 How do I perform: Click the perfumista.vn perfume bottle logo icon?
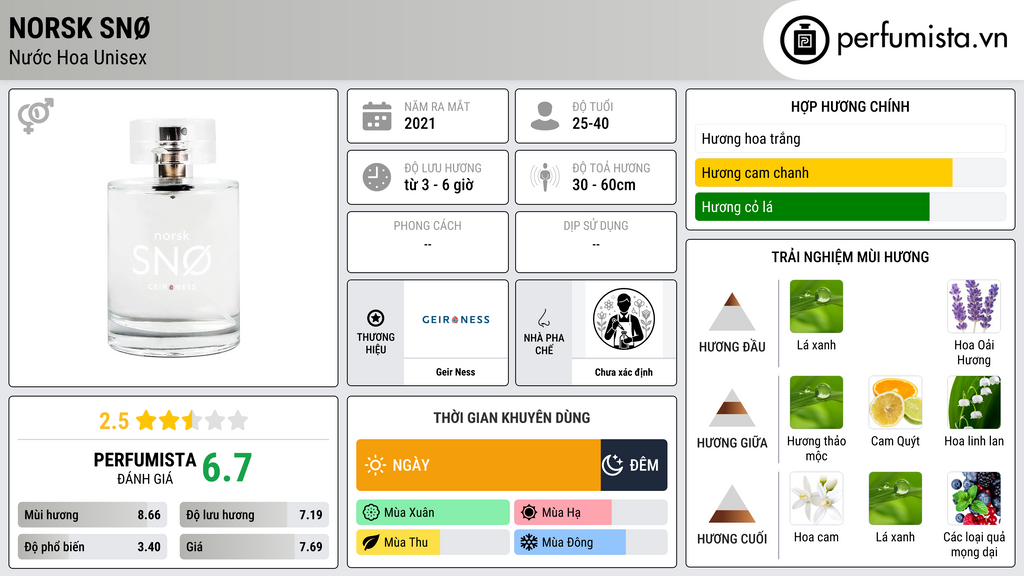click(x=804, y=40)
